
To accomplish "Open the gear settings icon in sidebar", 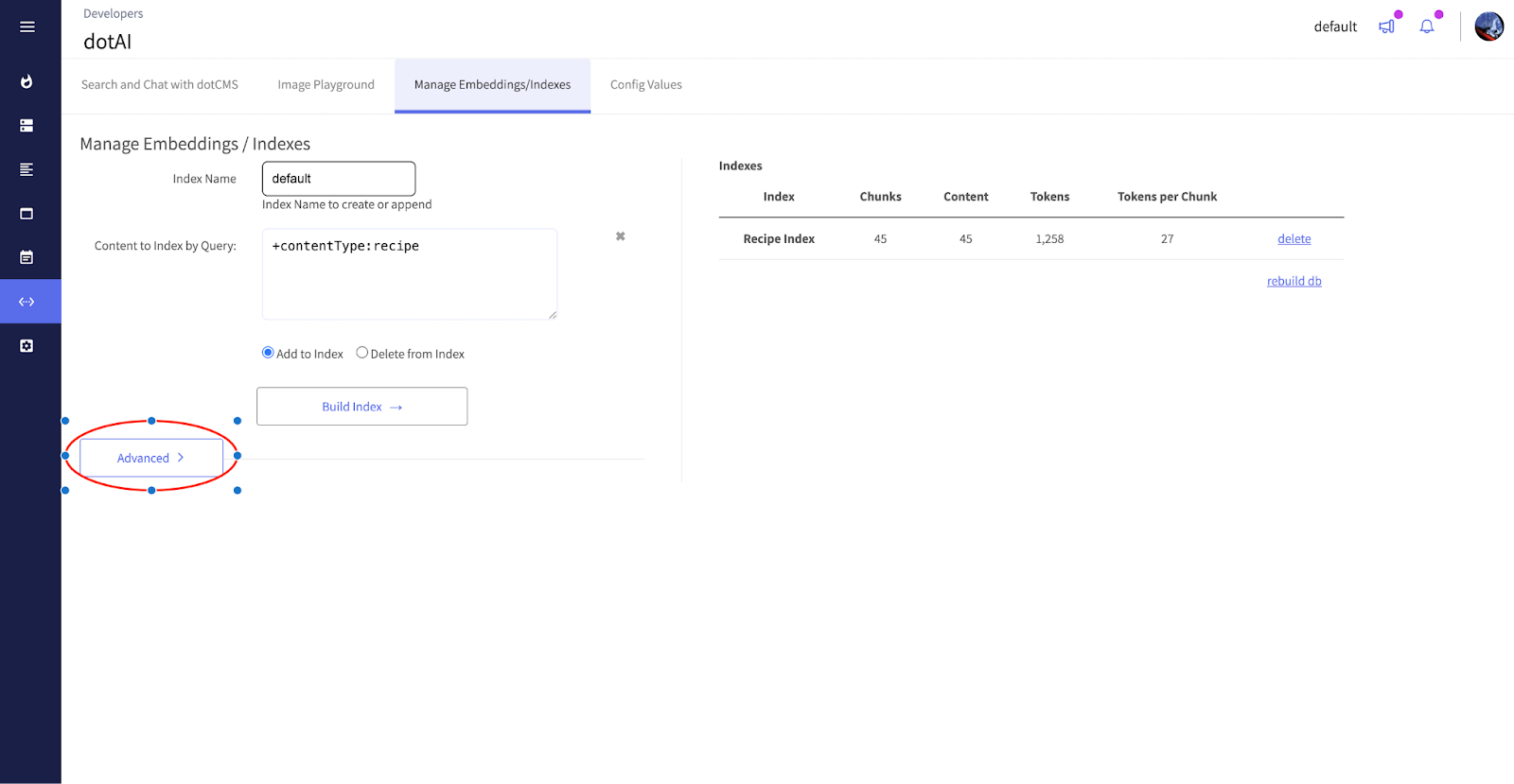I will pyautogui.click(x=27, y=346).
